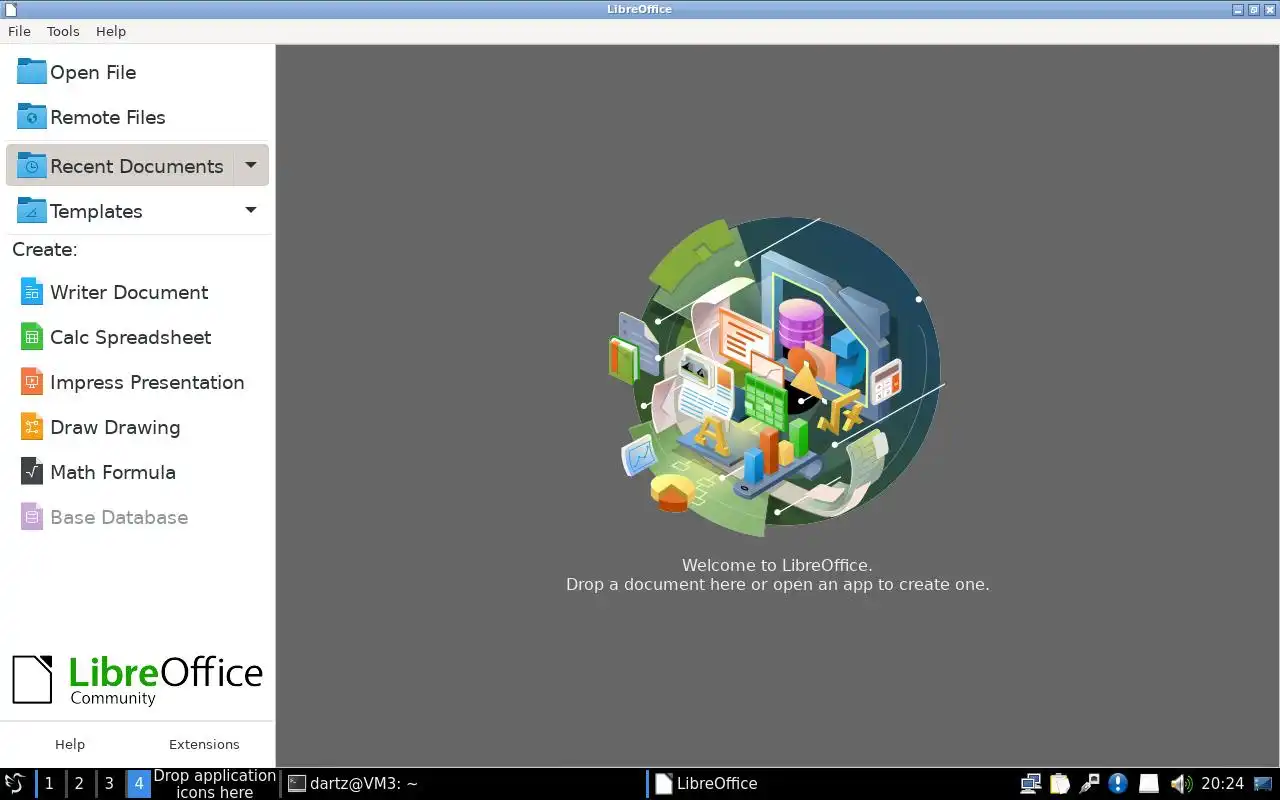
Task: Click the Extensions button
Action: tap(204, 744)
